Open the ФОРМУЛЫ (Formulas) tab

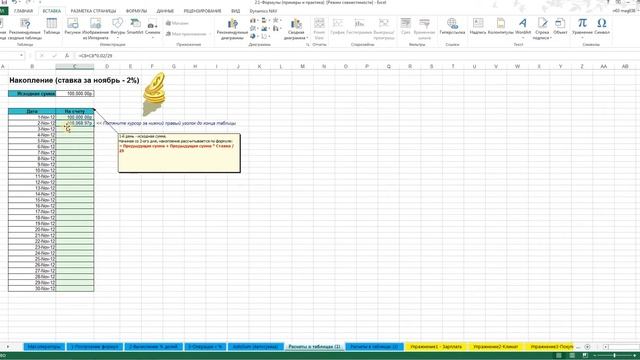(136, 11)
